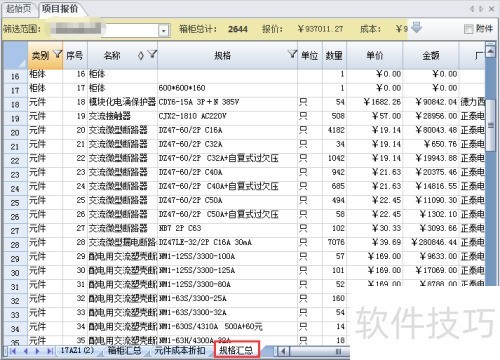Click filter icon on 规格 column header
The image size is (500, 360).
coord(292,54)
